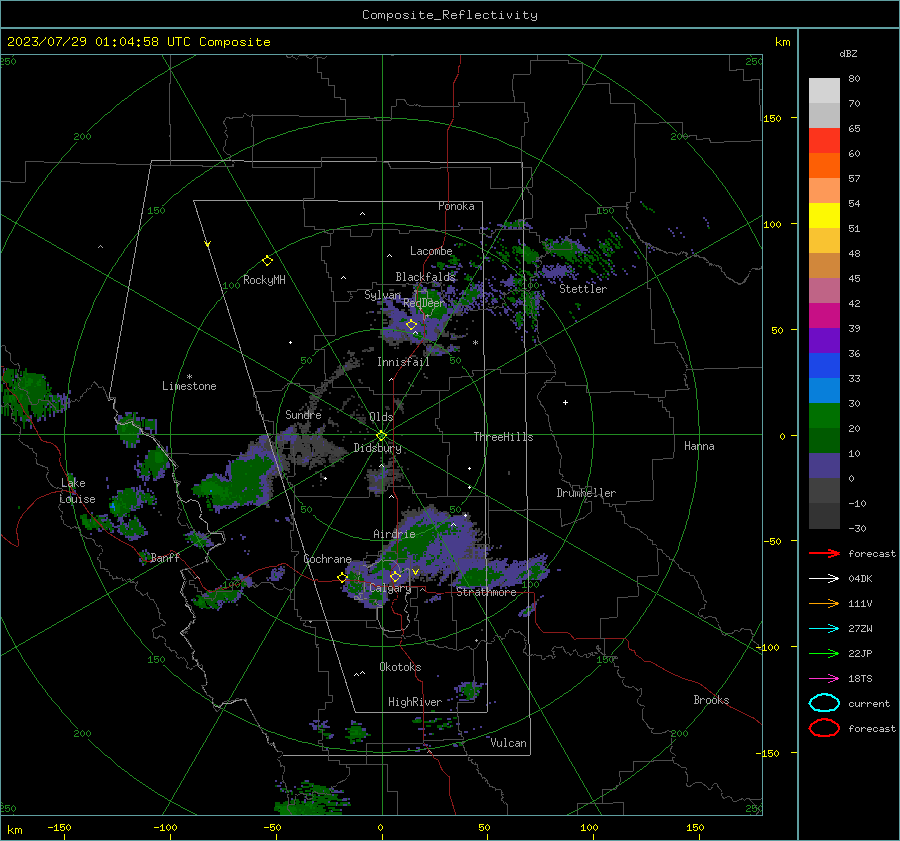
Task: Select the magenta 39 dBZ color swatch
Action: (824, 316)
